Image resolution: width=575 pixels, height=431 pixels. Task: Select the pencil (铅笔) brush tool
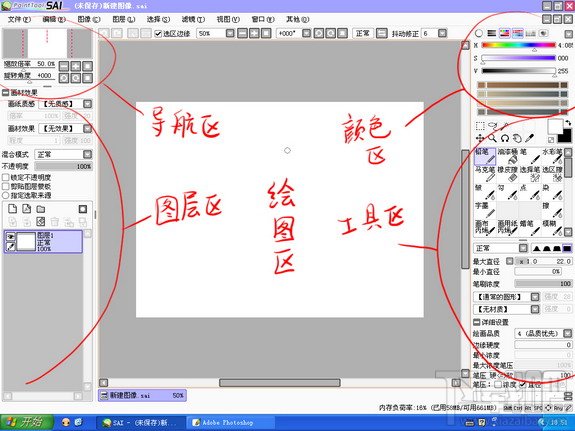[x=485, y=156]
